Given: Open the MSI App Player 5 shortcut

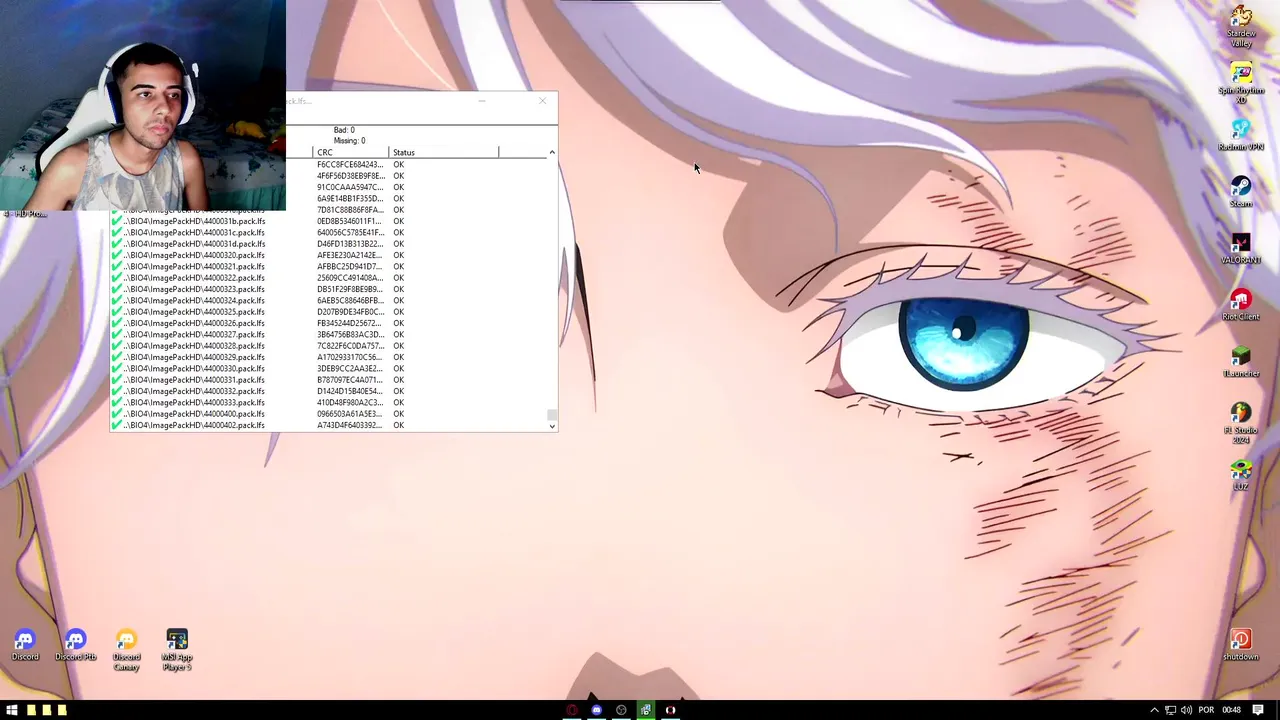Looking at the screenshot, I should click(x=177, y=651).
